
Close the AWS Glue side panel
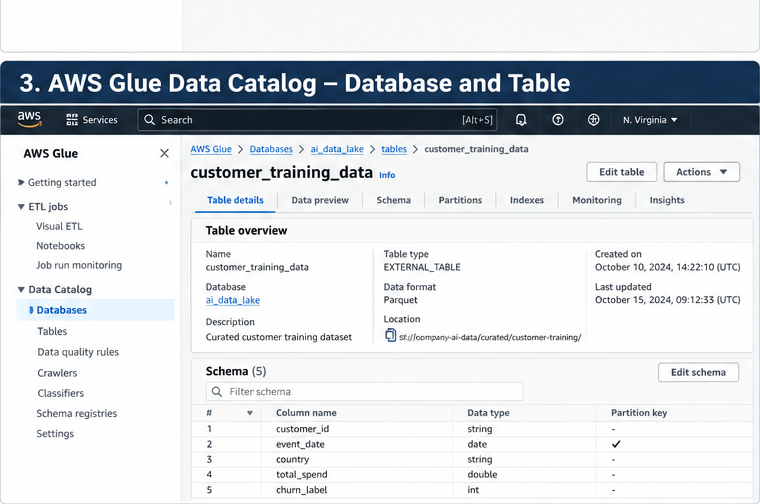point(164,154)
